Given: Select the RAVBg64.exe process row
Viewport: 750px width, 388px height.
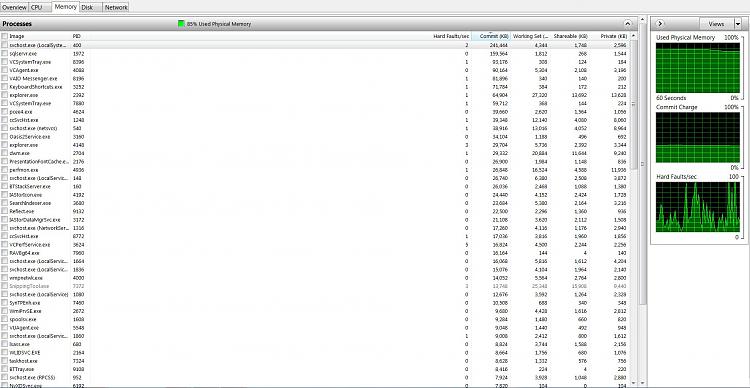Looking at the screenshot, I should 315,253.
